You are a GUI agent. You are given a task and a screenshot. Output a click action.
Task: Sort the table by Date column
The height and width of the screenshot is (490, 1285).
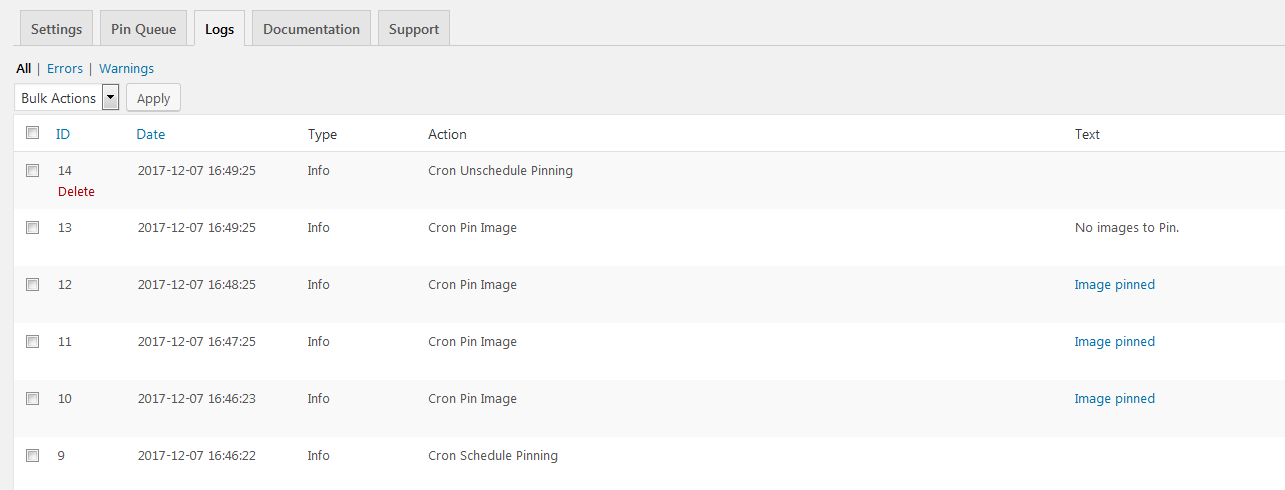click(x=151, y=134)
